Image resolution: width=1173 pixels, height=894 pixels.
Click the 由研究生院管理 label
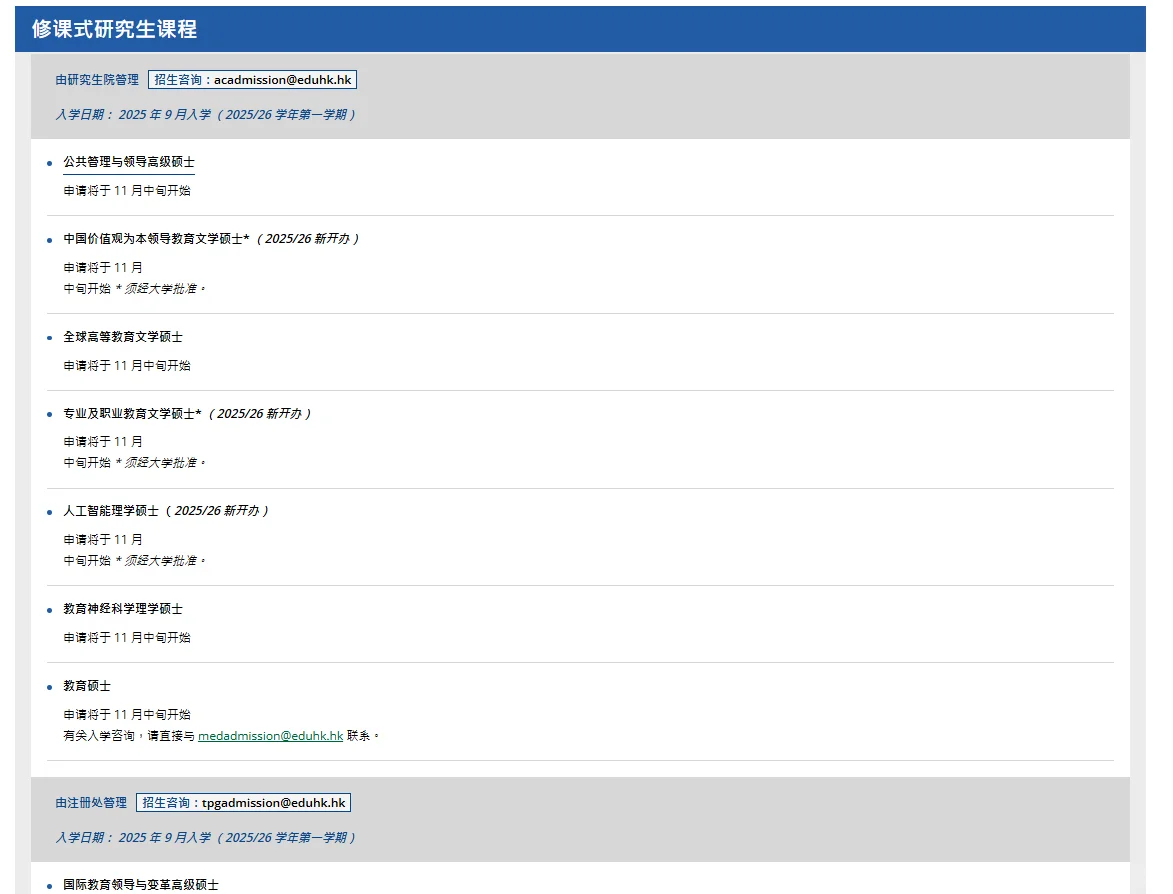click(x=97, y=80)
